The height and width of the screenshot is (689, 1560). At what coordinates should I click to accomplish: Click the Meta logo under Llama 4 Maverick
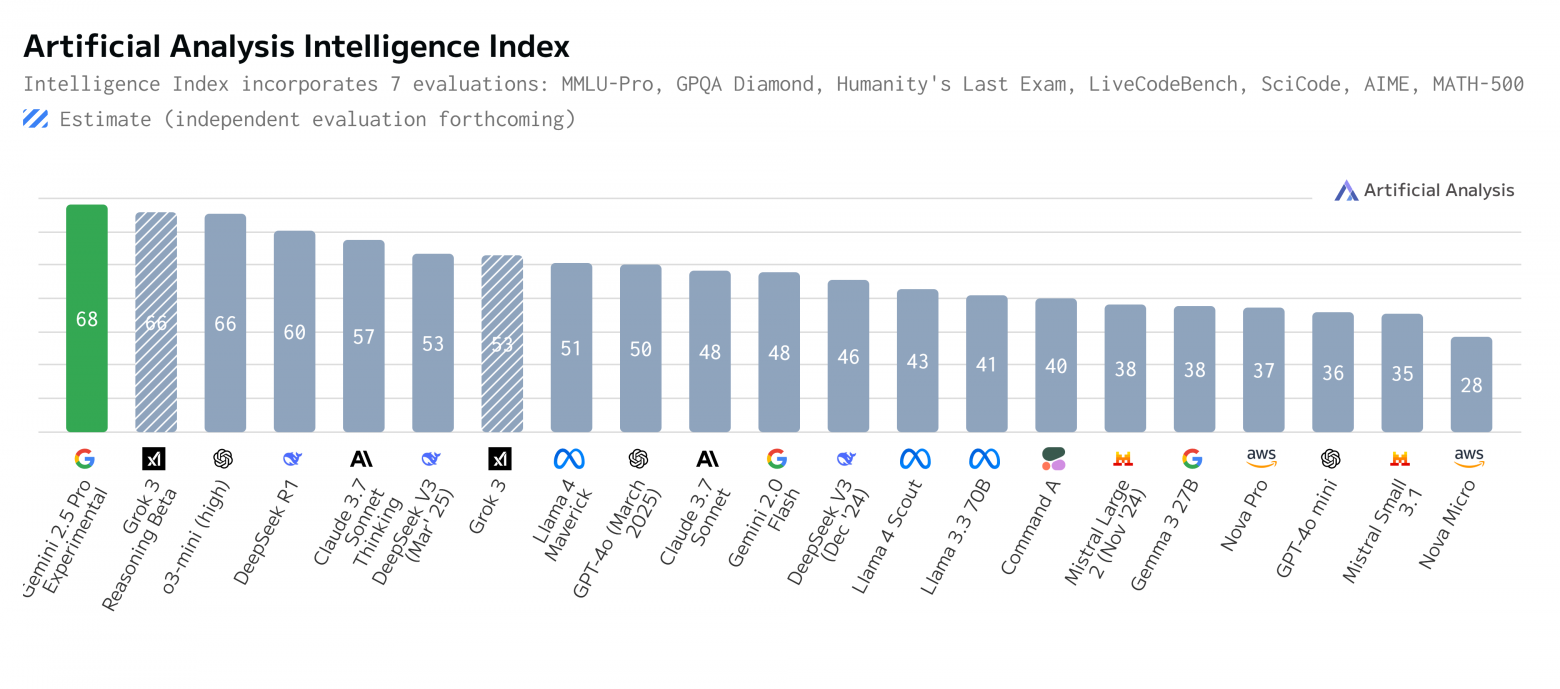click(x=569, y=459)
